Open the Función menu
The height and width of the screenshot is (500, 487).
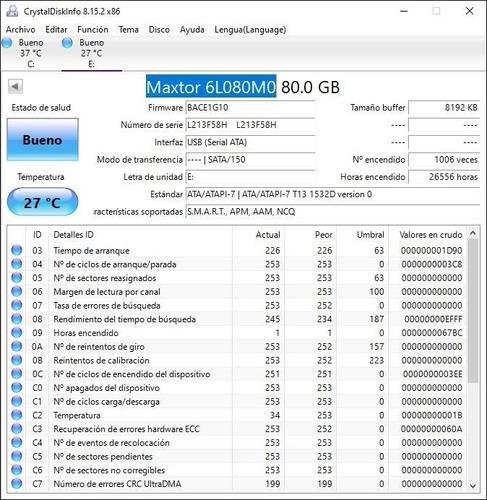(x=93, y=30)
